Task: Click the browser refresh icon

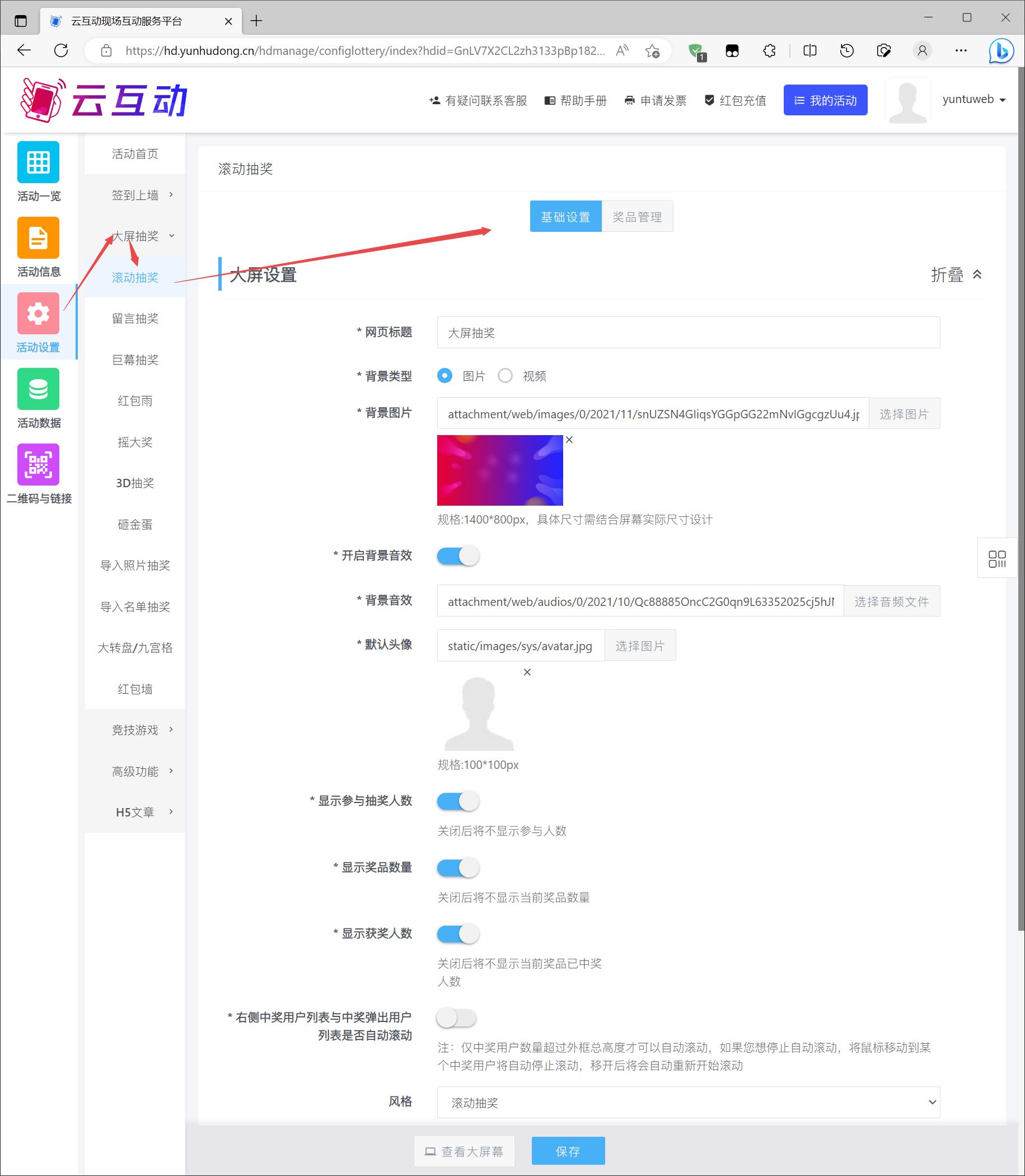Action: pyautogui.click(x=61, y=50)
